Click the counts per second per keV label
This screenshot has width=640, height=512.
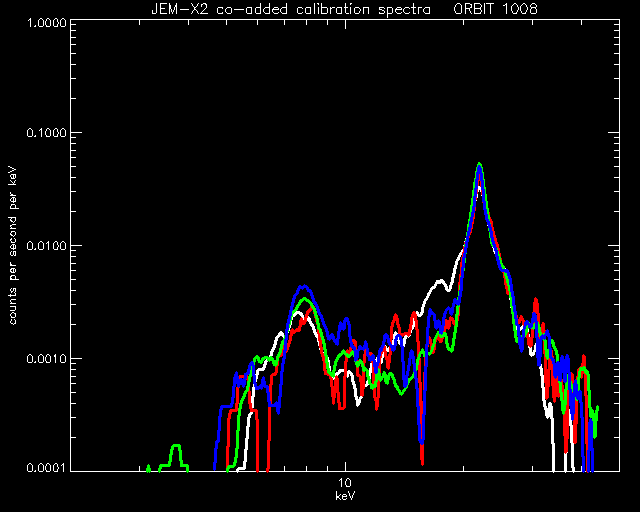pos(13,245)
